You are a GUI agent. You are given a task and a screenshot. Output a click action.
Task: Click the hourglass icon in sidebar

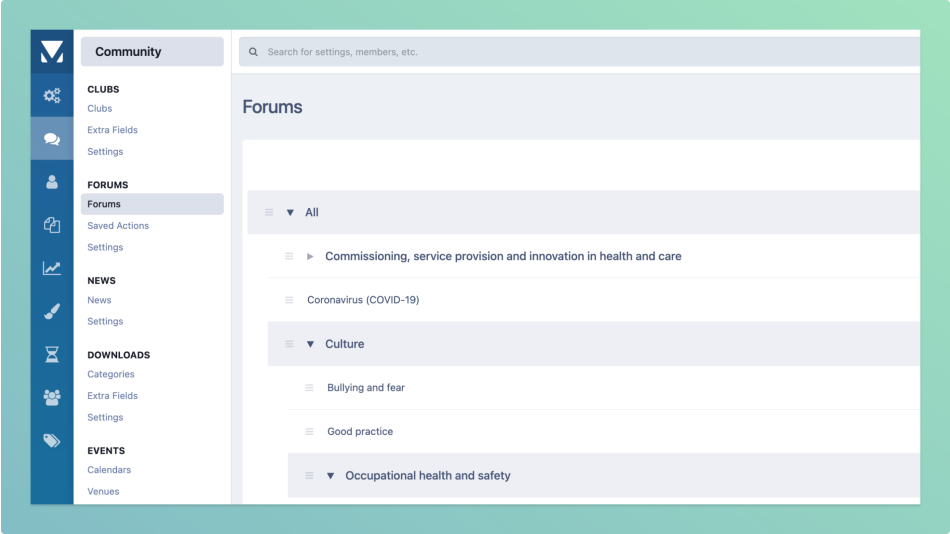(x=52, y=354)
